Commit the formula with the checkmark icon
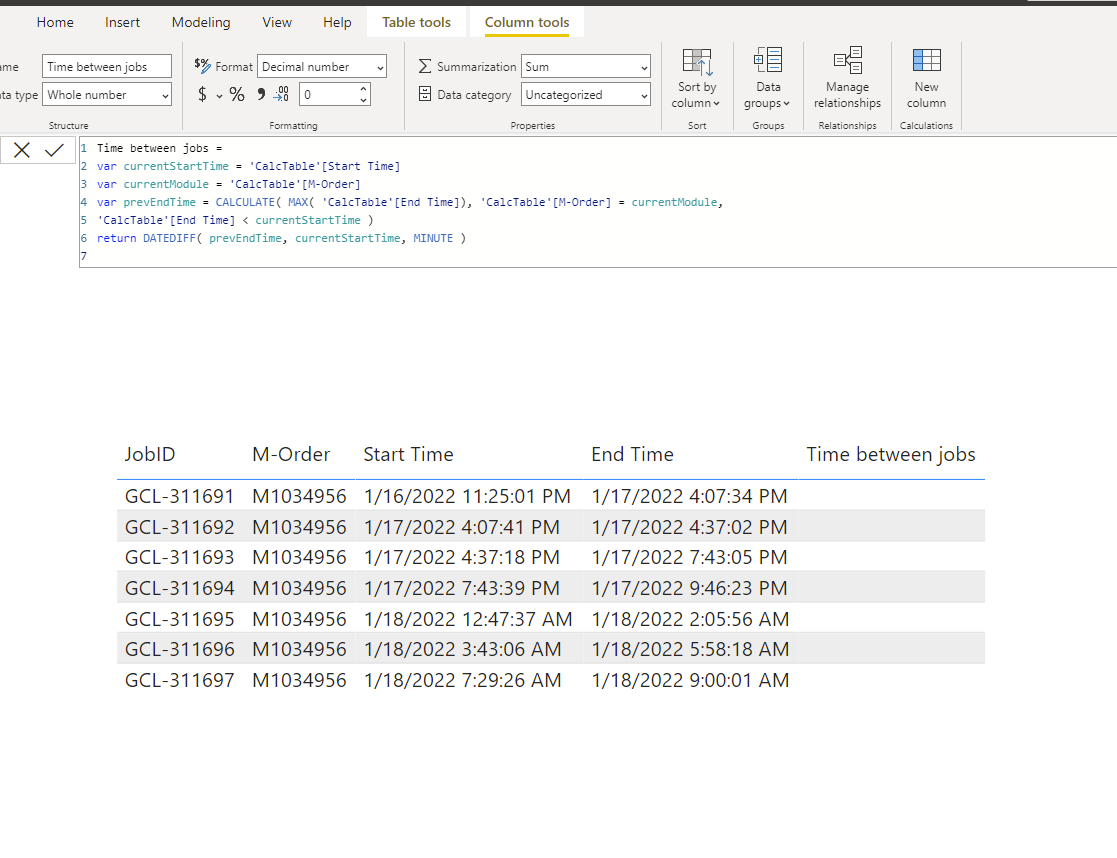 [54, 150]
